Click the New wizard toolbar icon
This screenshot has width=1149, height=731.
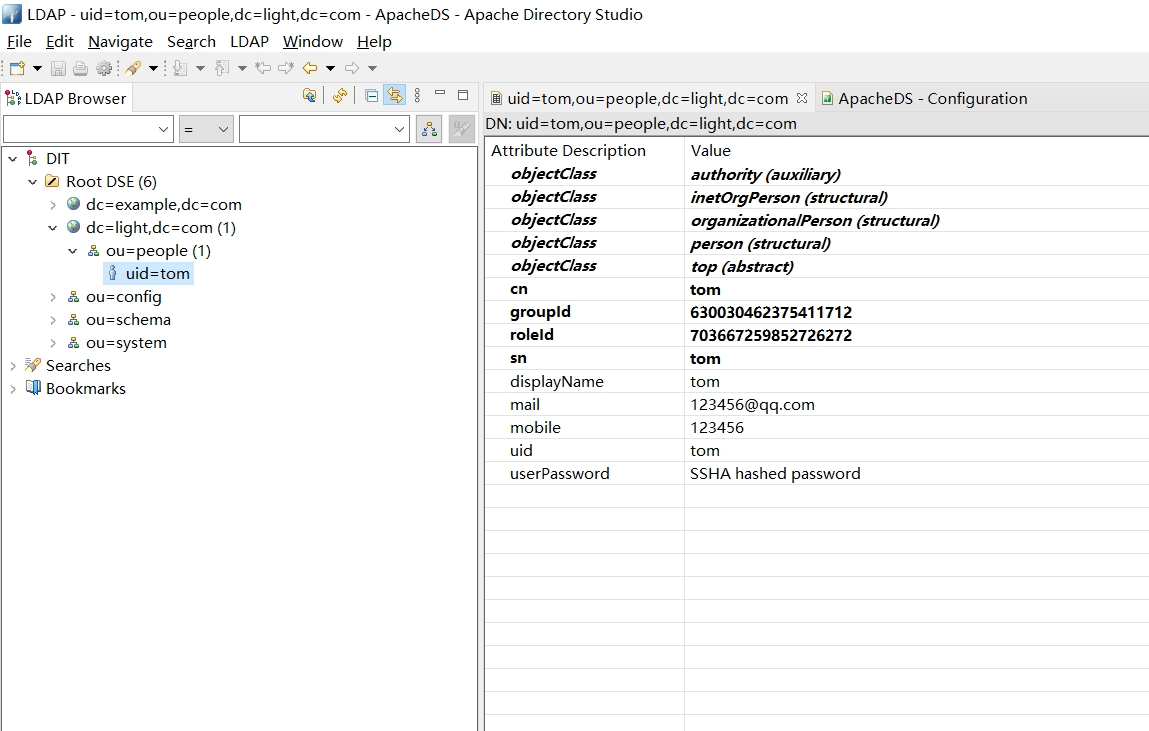pyautogui.click(x=17, y=68)
